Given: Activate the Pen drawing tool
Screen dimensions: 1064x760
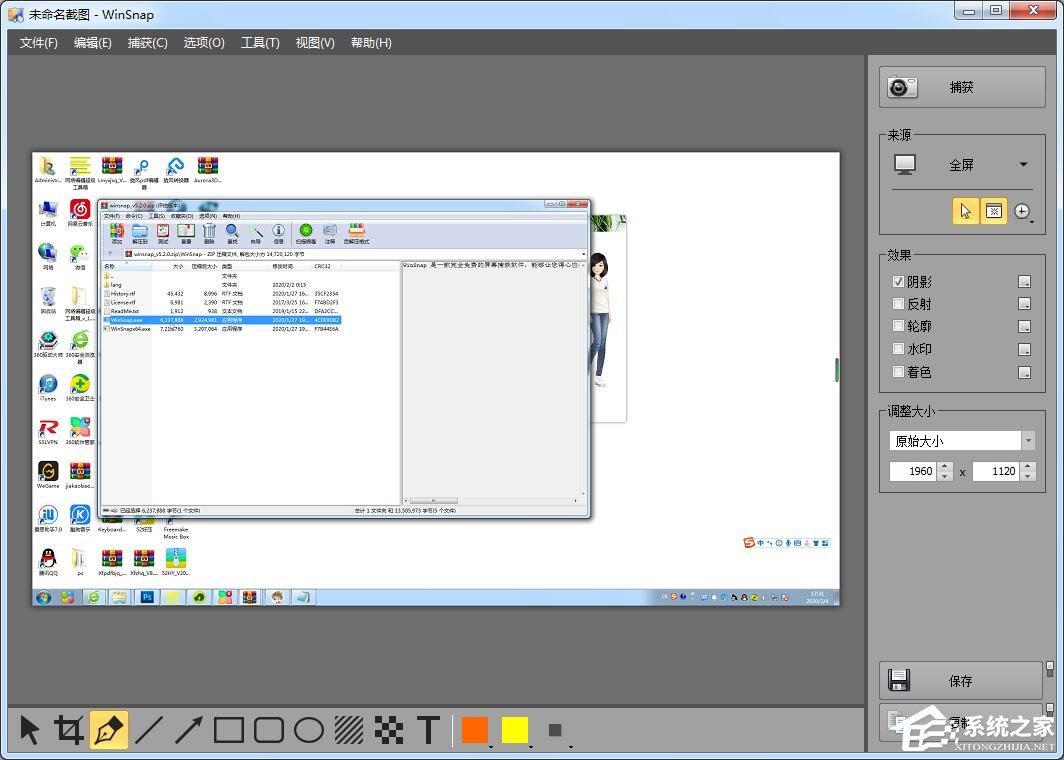Looking at the screenshot, I should [108, 730].
